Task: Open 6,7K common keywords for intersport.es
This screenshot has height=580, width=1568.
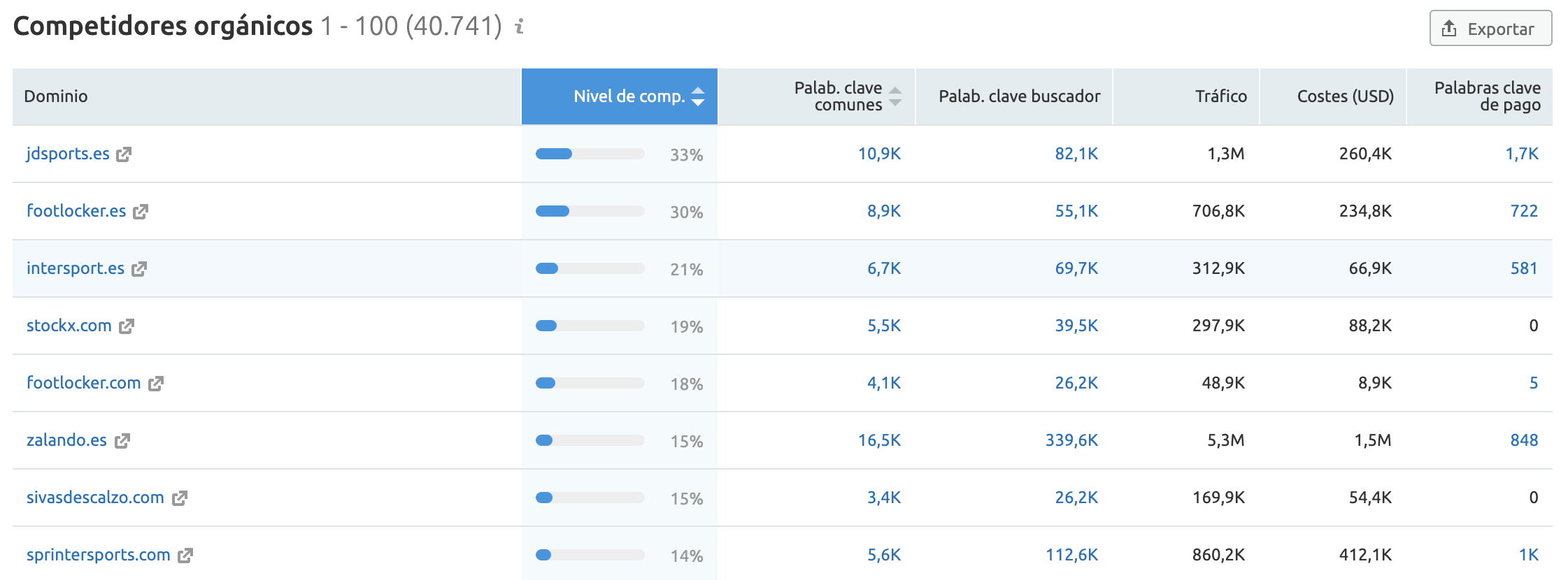Action: [x=884, y=268]
